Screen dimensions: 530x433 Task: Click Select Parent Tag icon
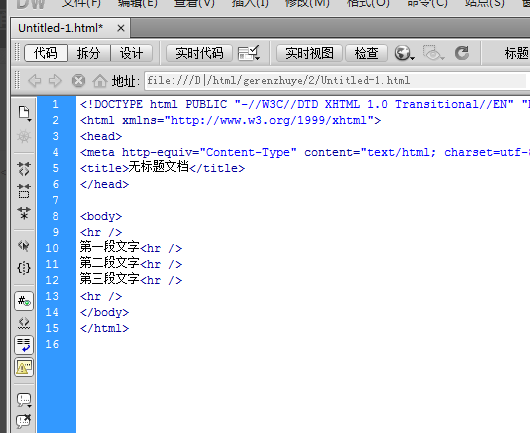click(x=24, y=245)
